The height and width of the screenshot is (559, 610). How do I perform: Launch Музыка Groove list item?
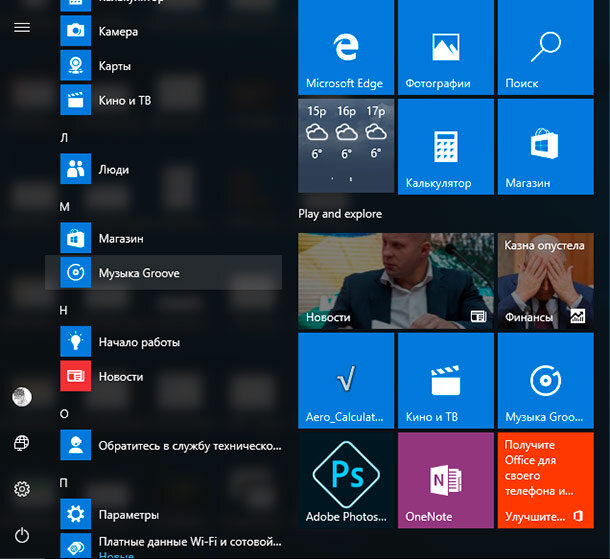[163, 272]
